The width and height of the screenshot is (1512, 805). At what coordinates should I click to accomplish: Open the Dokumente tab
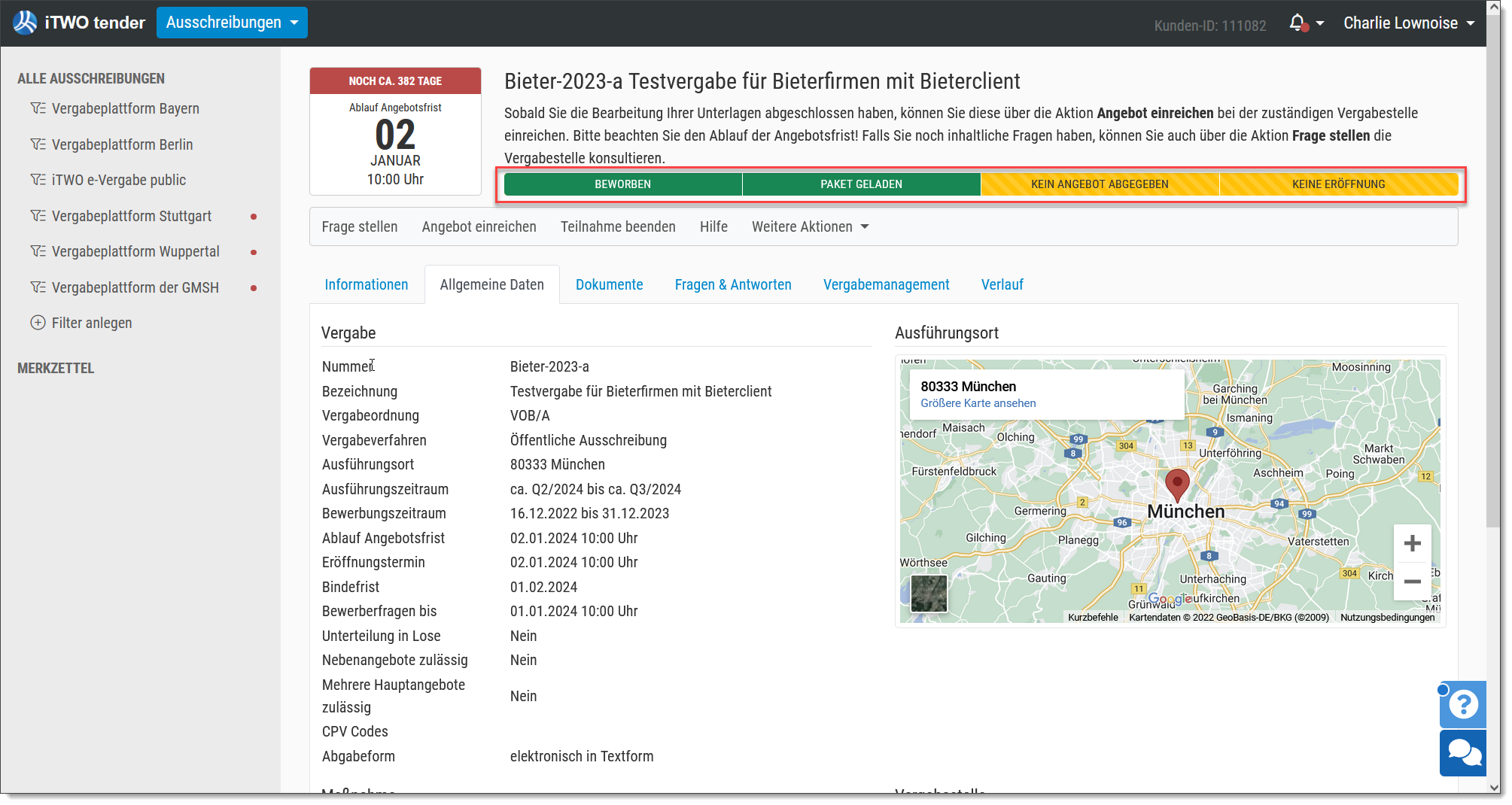609,284
